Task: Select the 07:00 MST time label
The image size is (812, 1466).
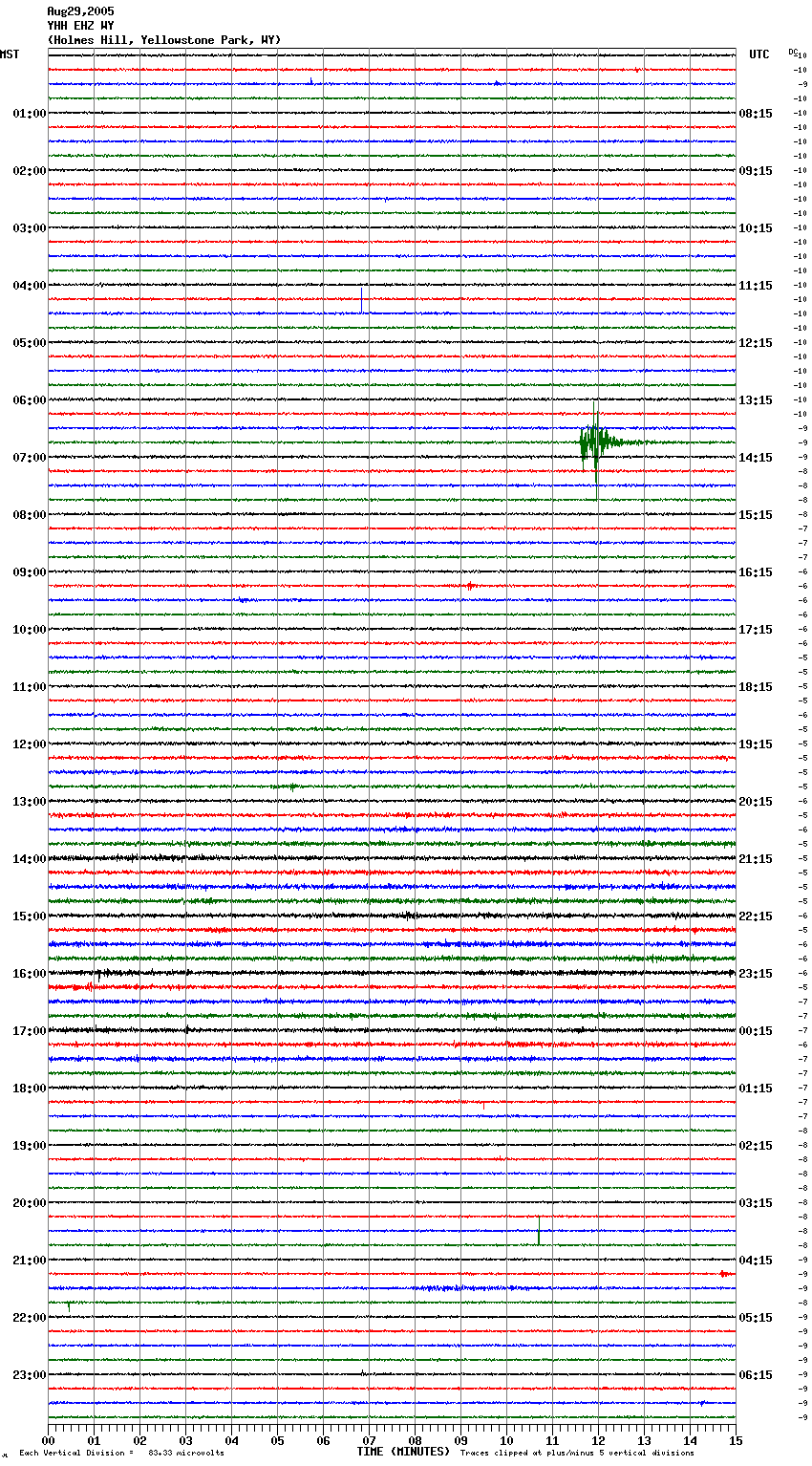Action: [30, 458]
